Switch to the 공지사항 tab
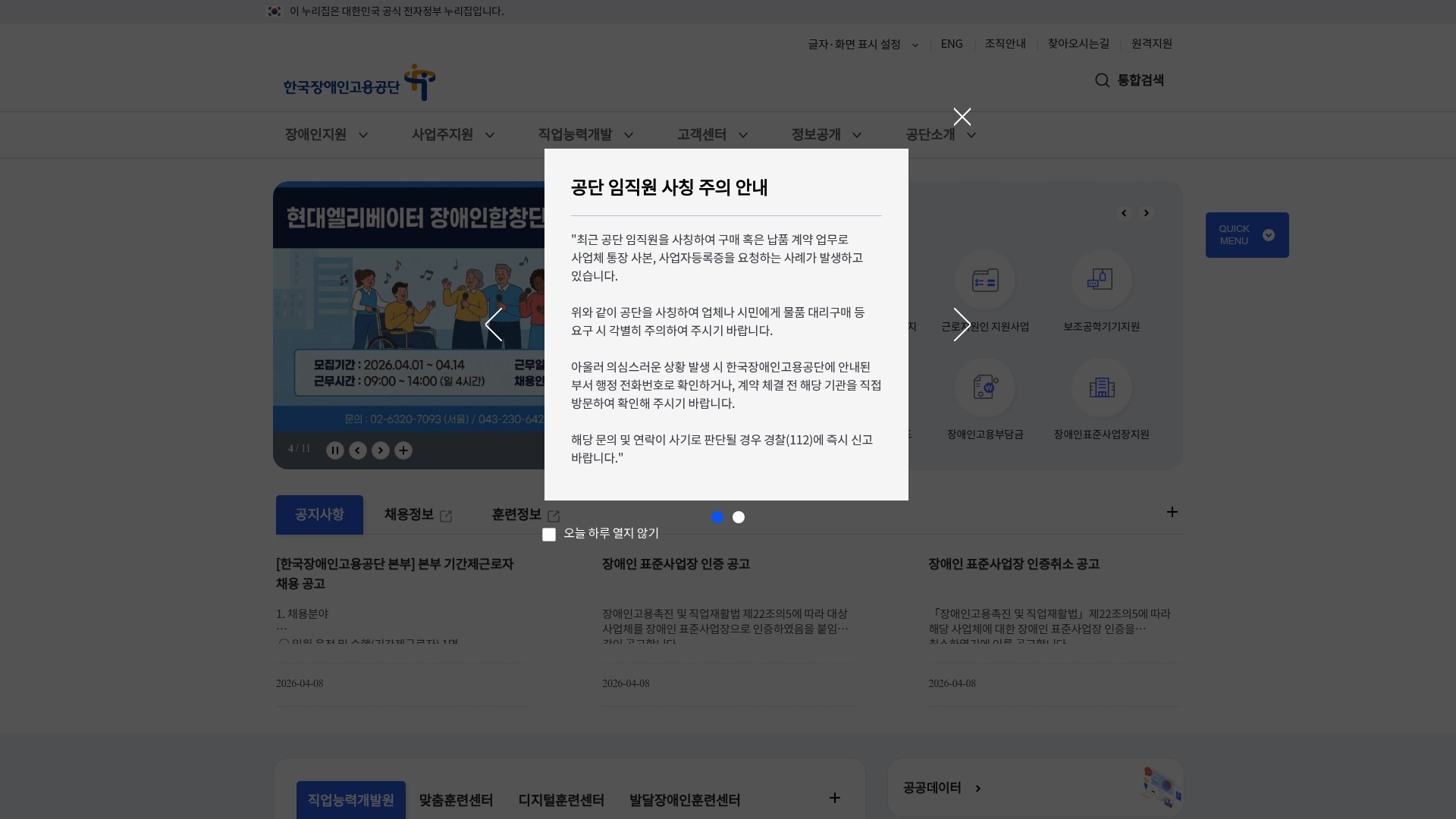The height and width of the screenshot is (819, 1456). pyautogui.click(x=319, y=515)
